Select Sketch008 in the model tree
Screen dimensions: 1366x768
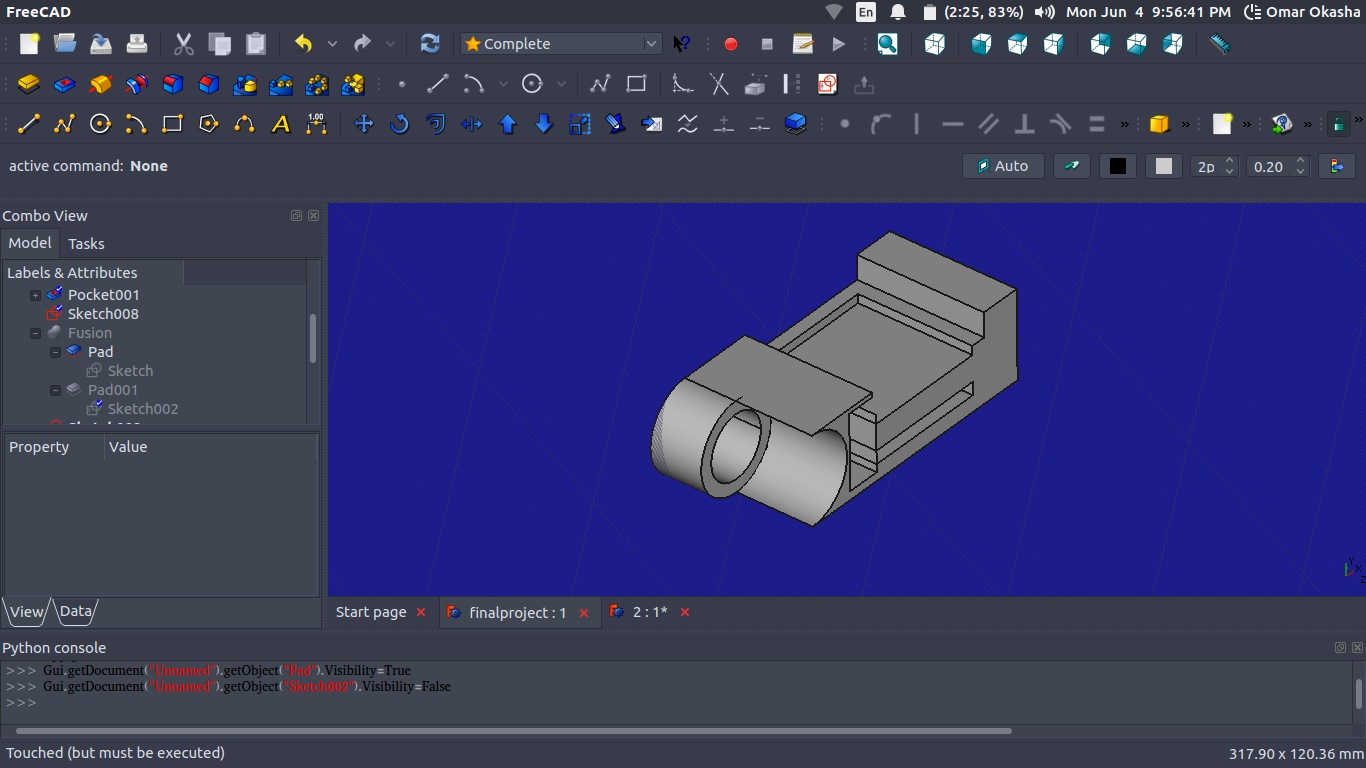coord(103,314)
